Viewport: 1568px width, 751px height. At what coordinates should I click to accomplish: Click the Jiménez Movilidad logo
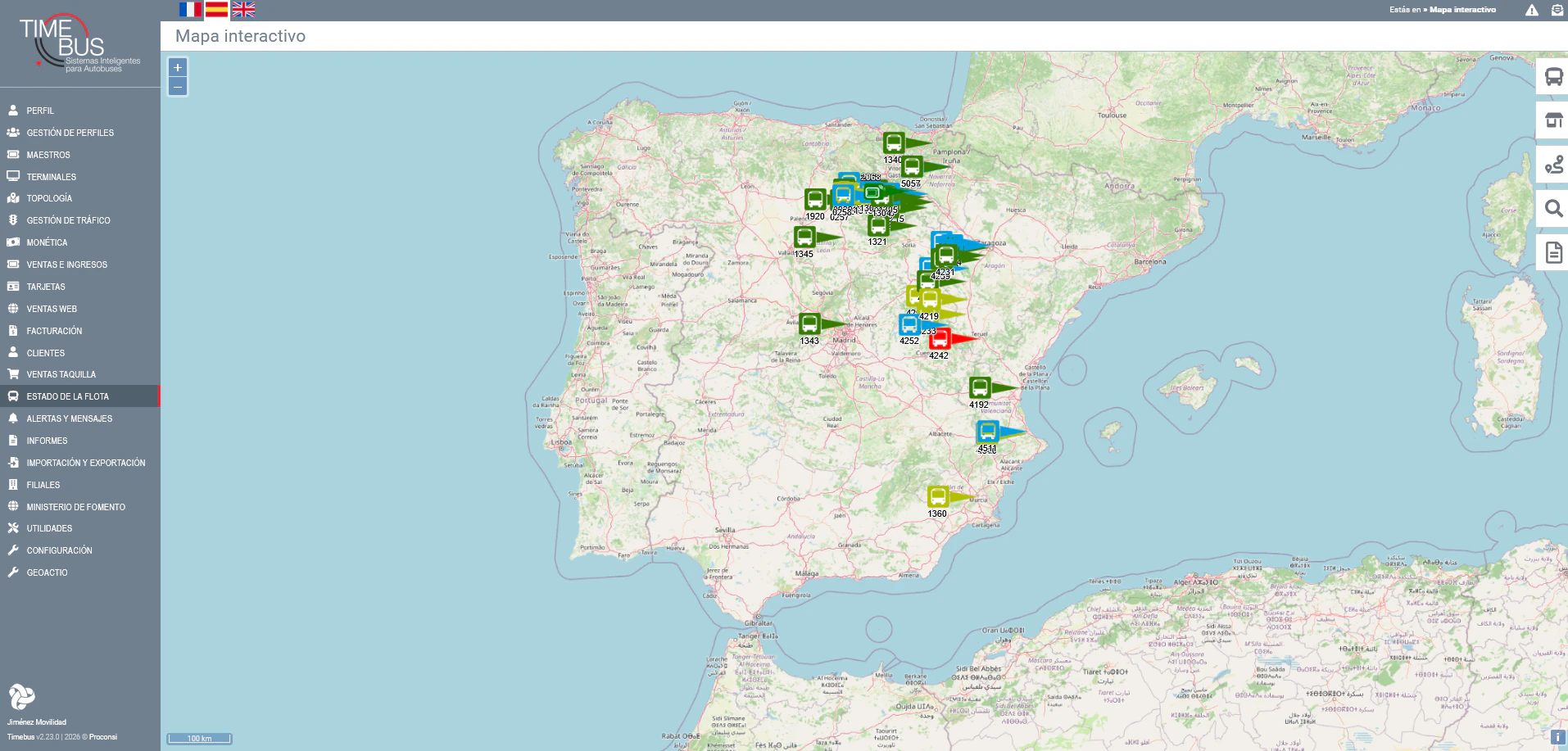pyautogui.click(x=22, y=697)
